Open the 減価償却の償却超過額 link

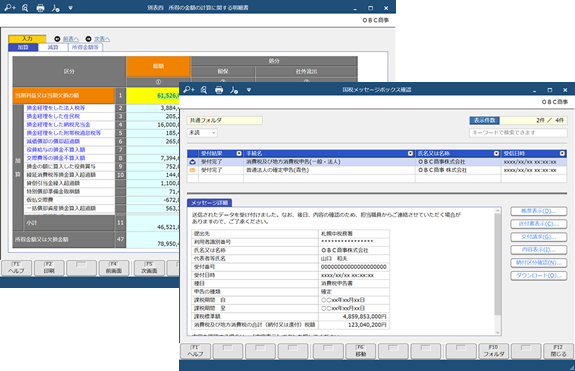tap(53, 142)
